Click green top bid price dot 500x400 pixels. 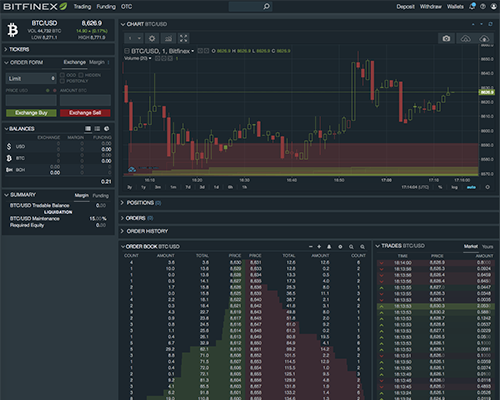coord(48,90)
